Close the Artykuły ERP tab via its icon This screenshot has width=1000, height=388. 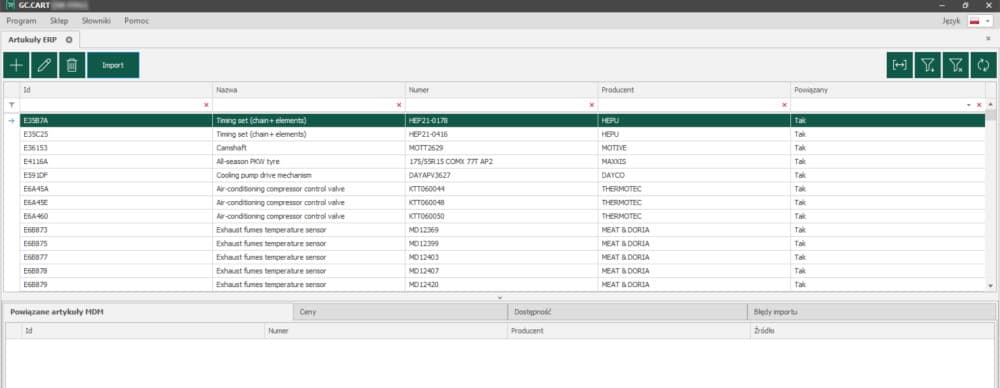click(69, 40)
